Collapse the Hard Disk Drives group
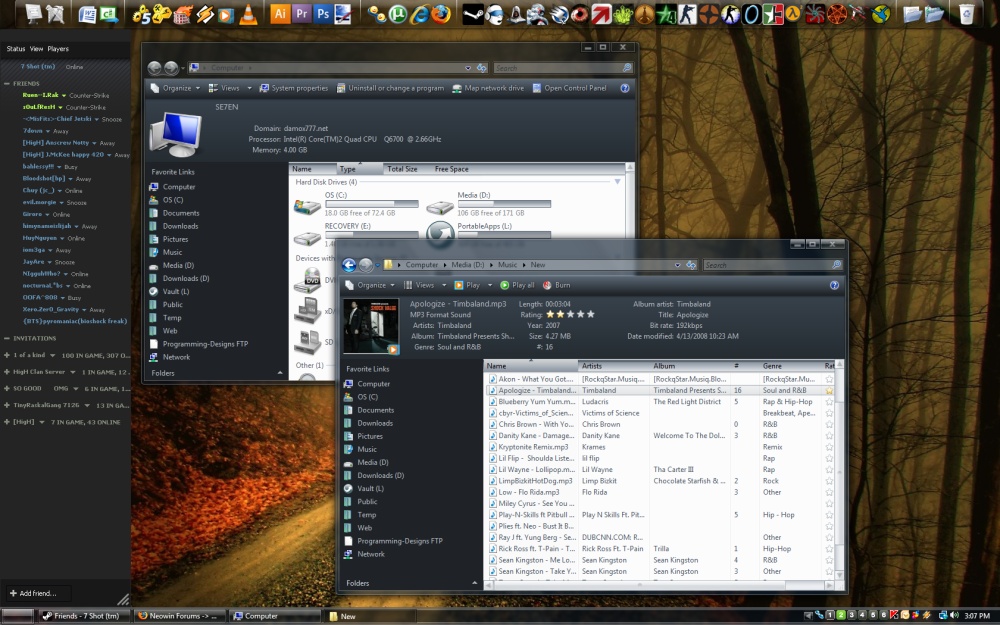The image size is (1000, 625). point(616,182)
